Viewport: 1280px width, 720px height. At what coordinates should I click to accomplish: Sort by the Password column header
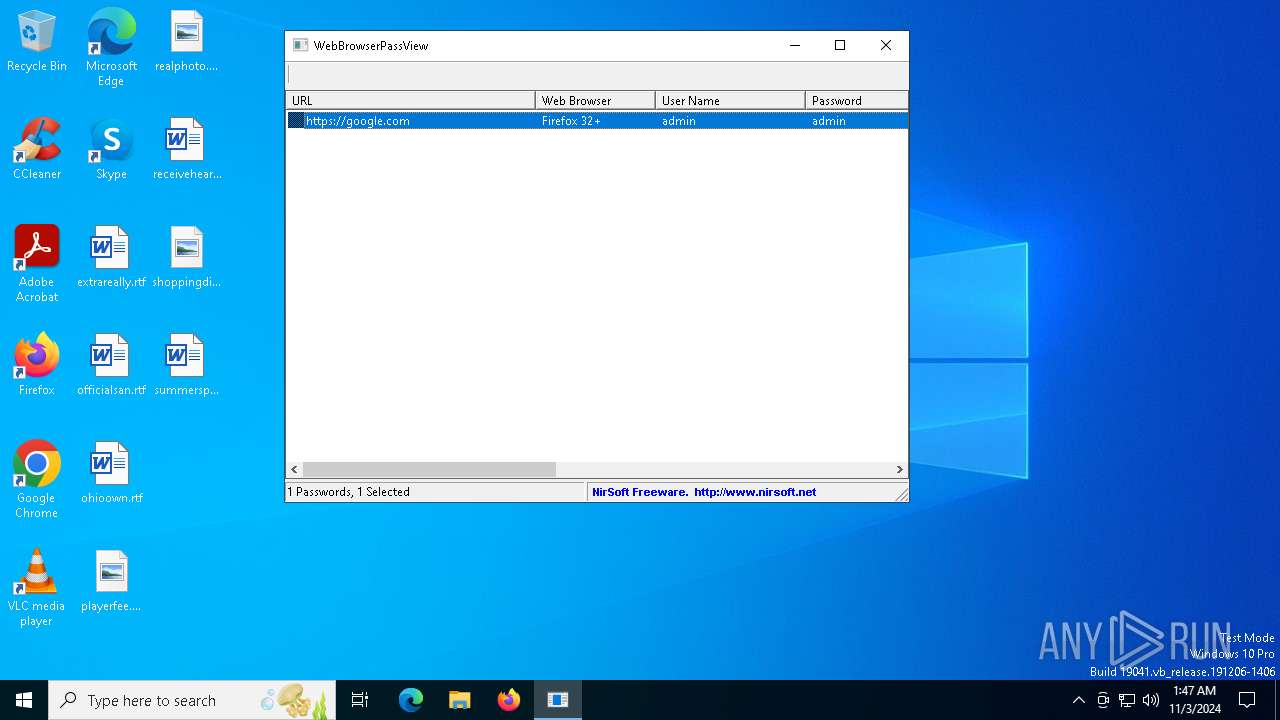coord(857,100)
